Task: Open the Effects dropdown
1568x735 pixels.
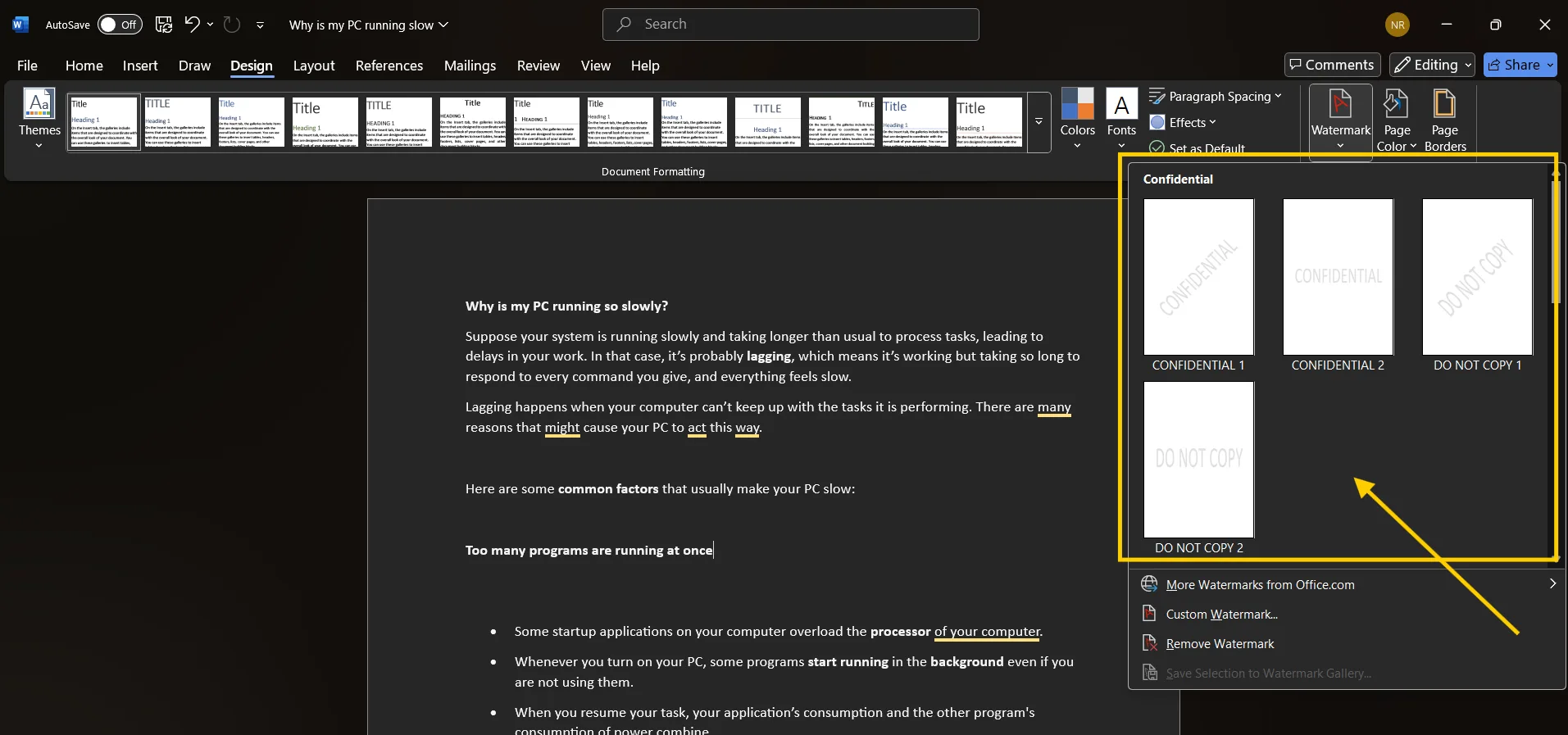Action: 1183,123
